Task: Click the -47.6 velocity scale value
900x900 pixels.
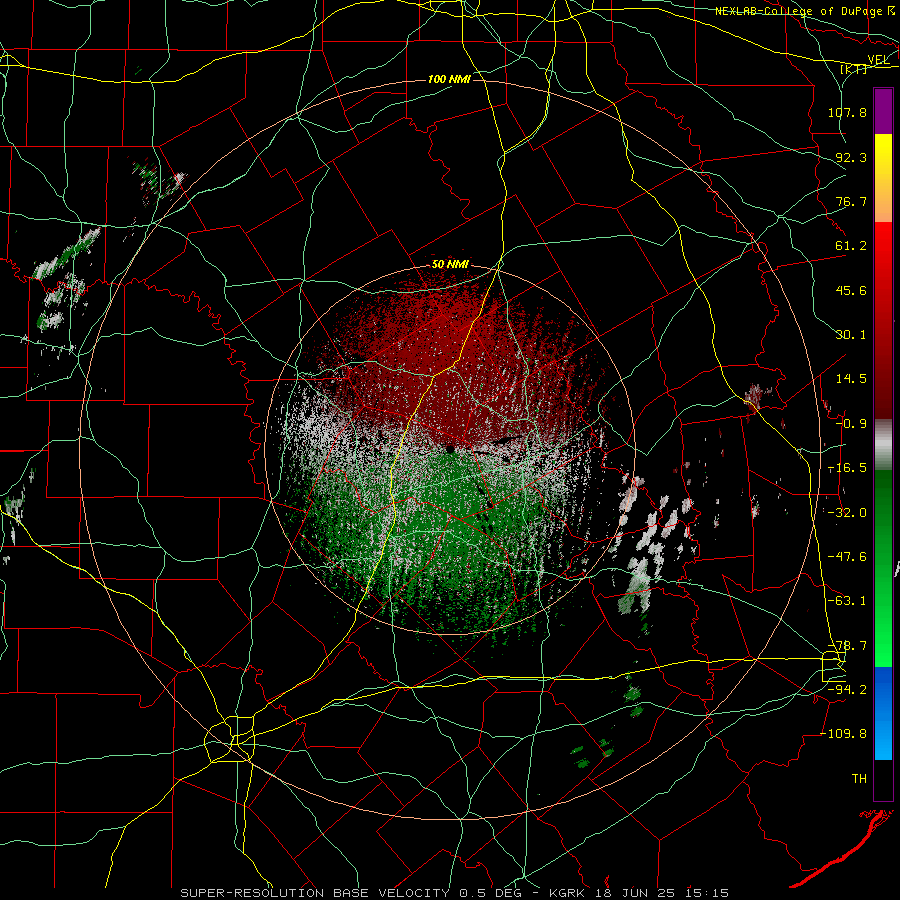Action: pos(847,557)
